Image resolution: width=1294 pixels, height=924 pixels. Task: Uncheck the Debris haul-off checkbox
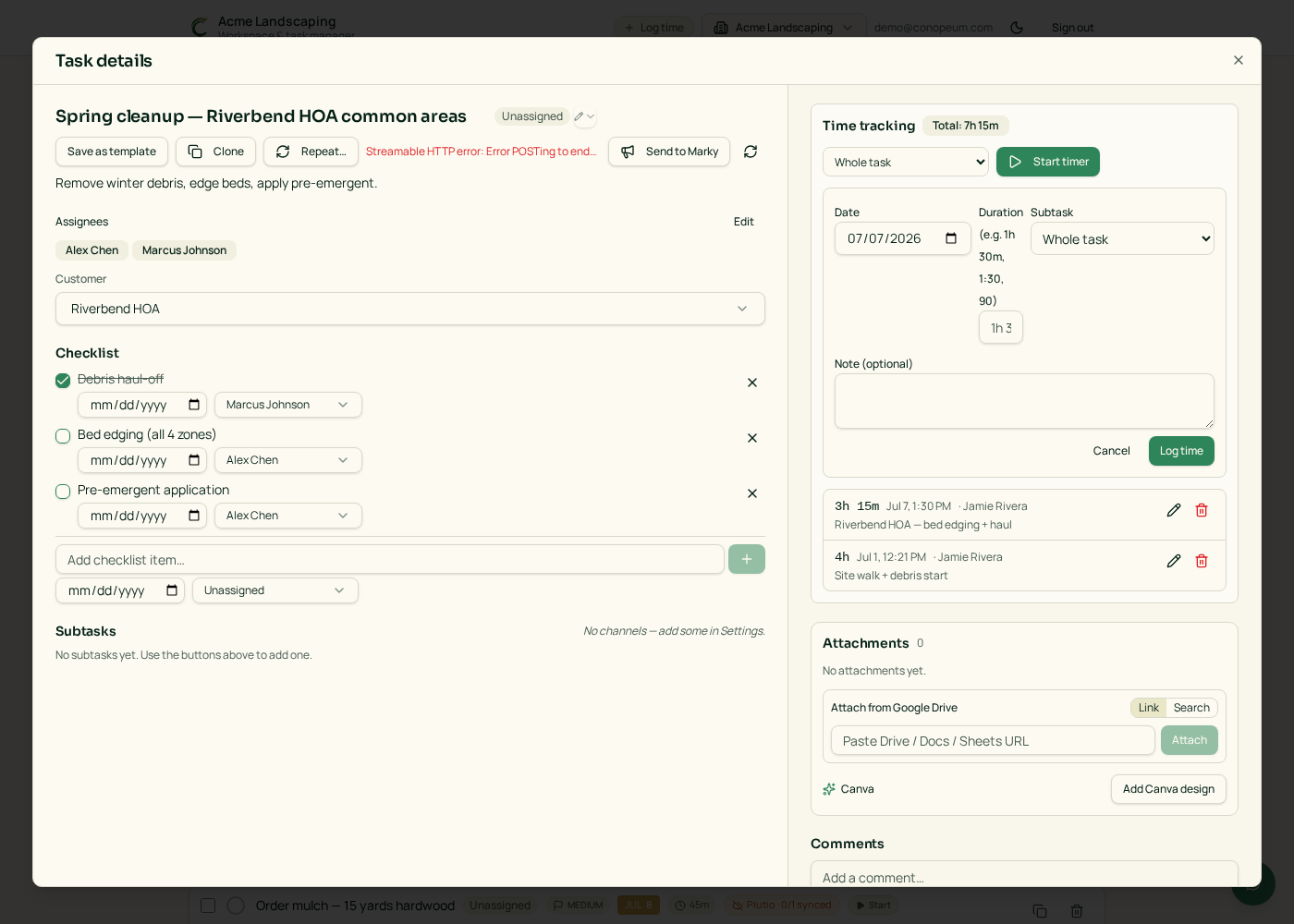pos(63,381)
